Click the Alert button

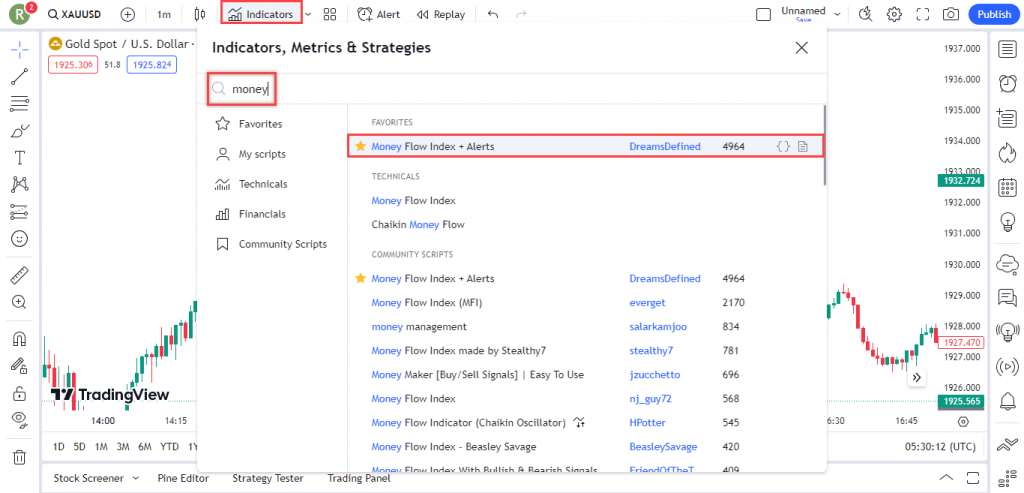tap(379, 14)
